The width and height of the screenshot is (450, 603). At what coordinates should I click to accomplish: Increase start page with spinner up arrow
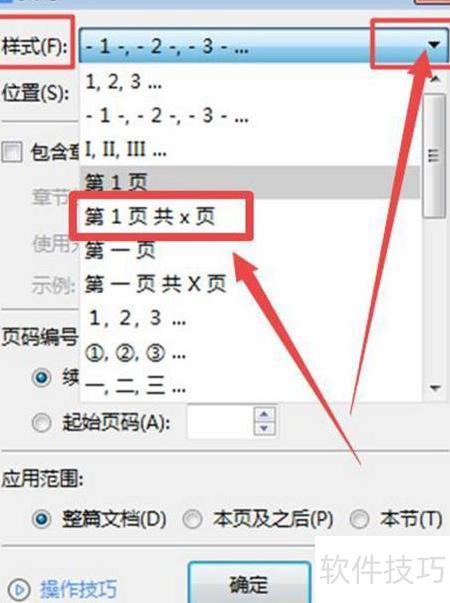(x=265, y=415)
